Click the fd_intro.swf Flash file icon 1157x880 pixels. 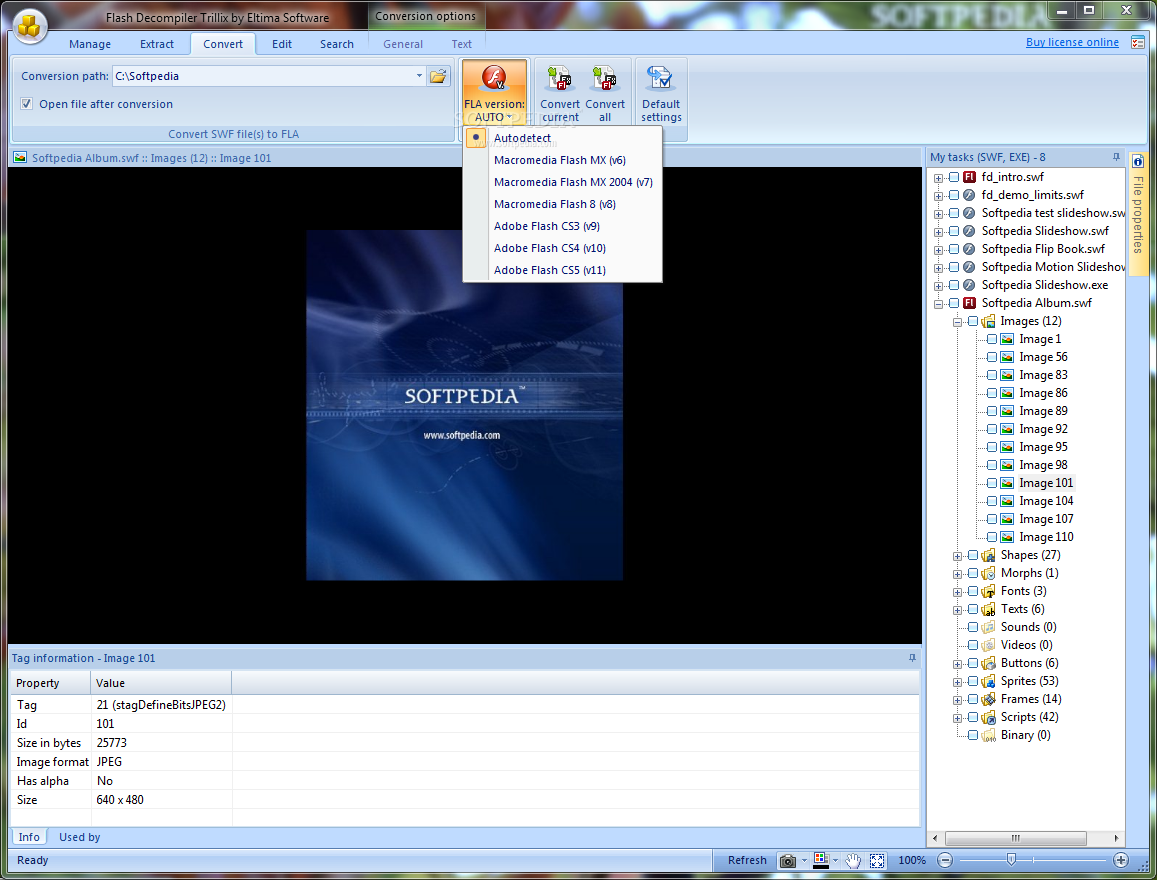click(x=970, y=177)
